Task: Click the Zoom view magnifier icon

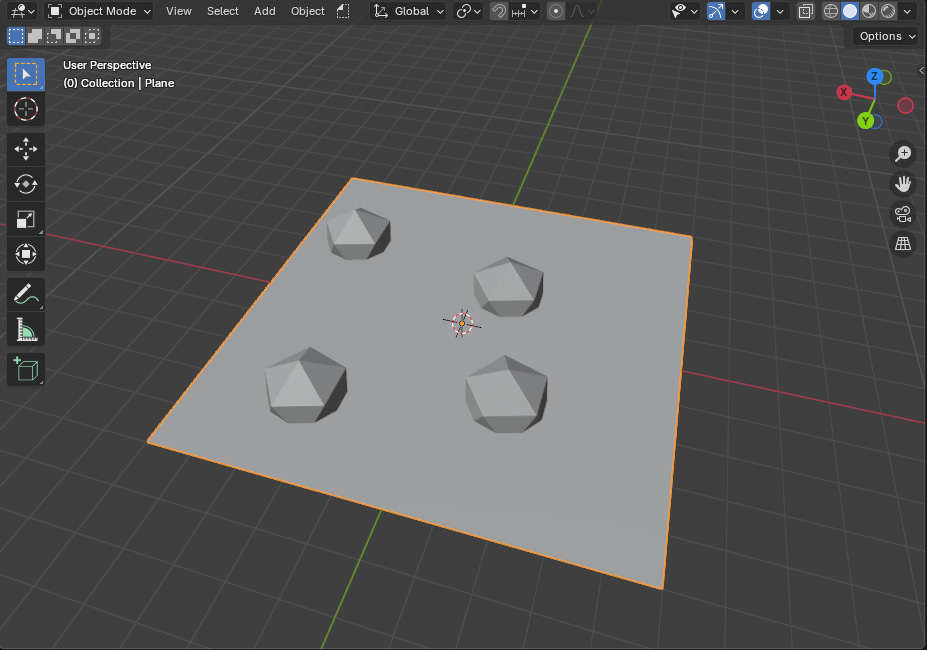Action: pyautogui.click(x=903, y=154)
